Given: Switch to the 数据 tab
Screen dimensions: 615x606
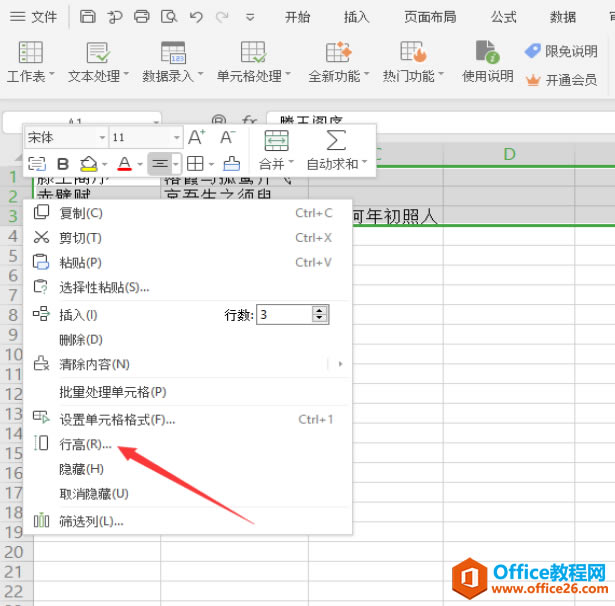Looking at the screenshot, I should [562, 17].
